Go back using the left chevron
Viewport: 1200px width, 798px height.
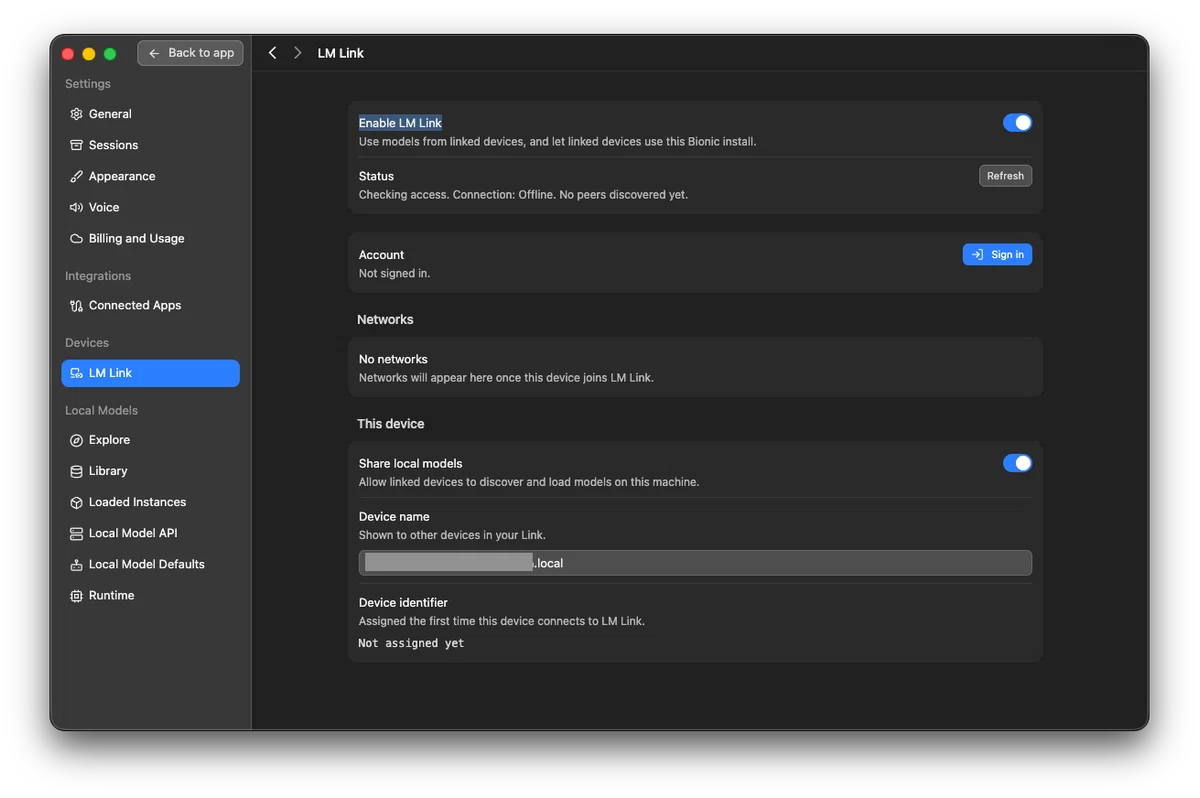pyautogui.click(x=272, y=53)
